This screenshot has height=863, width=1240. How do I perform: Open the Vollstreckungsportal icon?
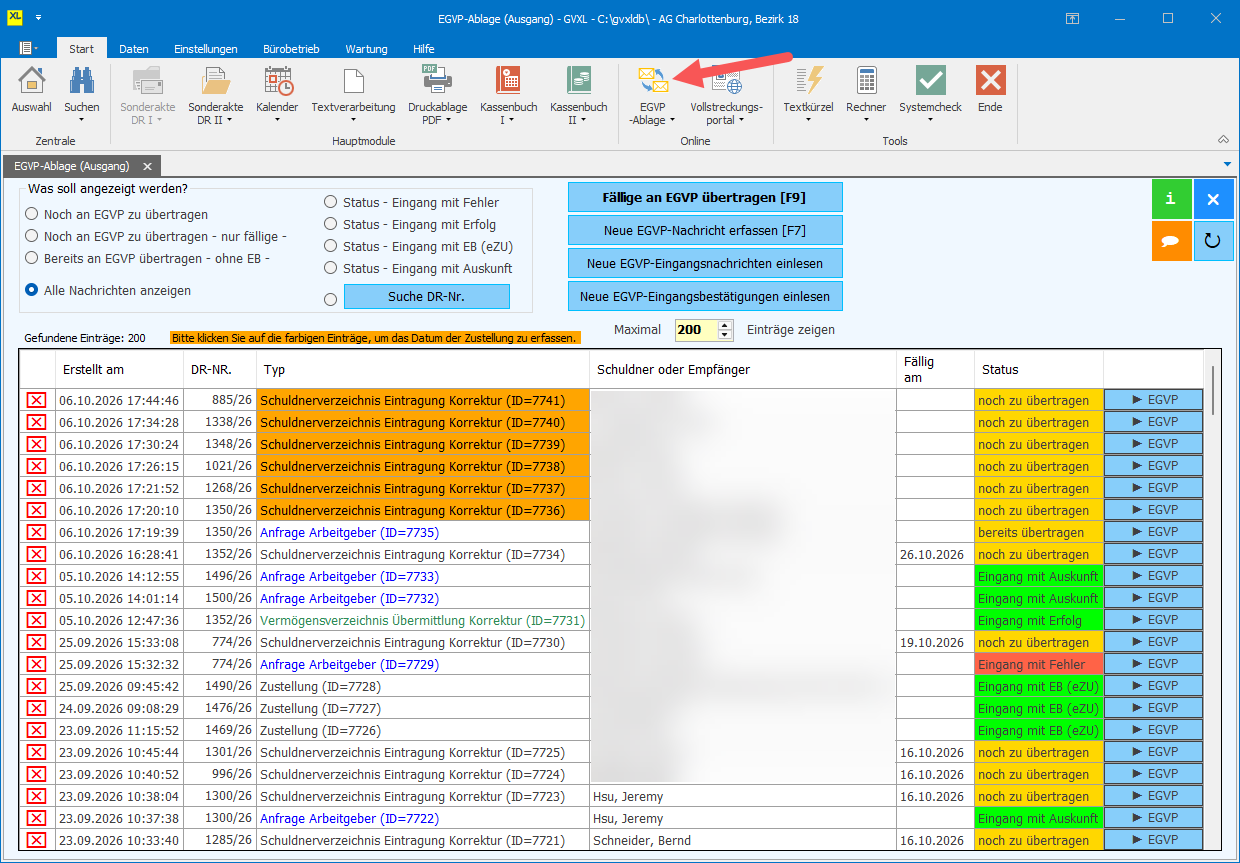pyautogui.click(x=726, y=81)
